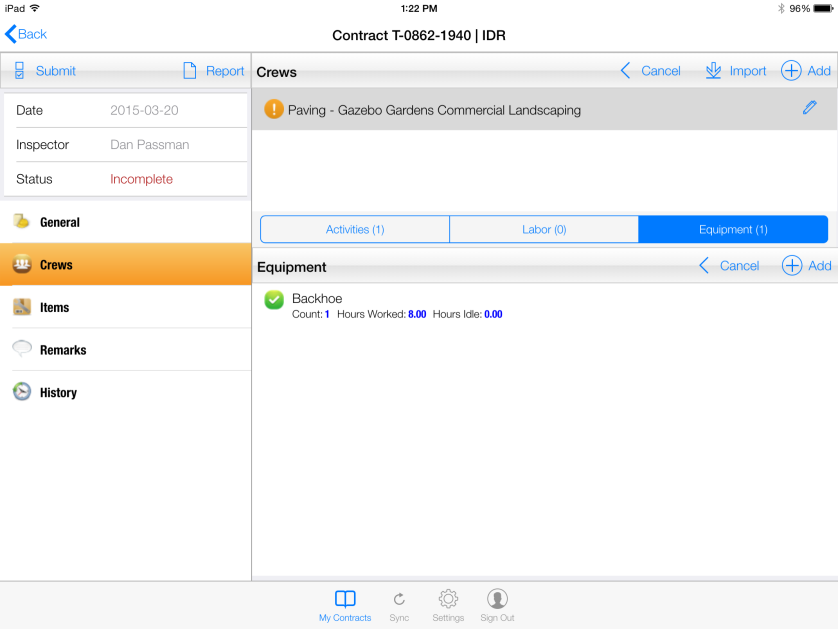Image resolution: width=838 pixels, height=629 pixels.
Task: Switch to the Activities (1) tab
Action: [355, 230]
